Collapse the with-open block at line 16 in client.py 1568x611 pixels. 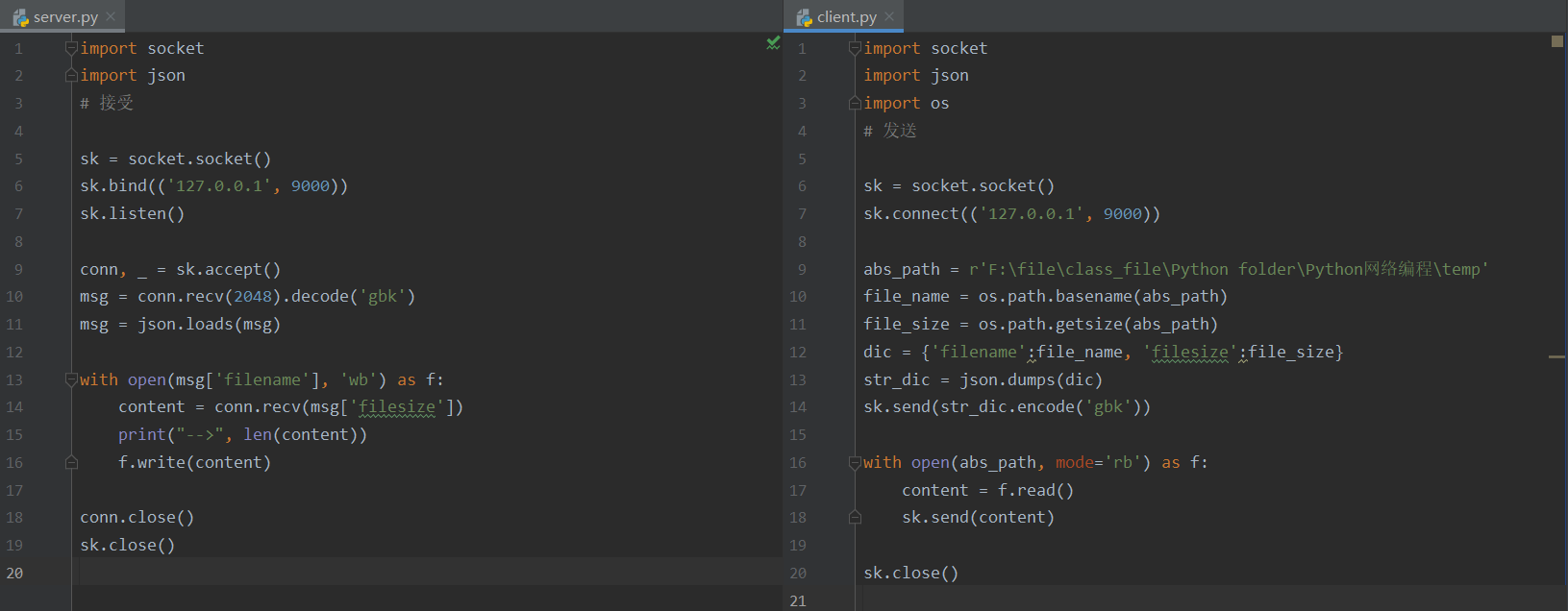(x=855, y=462)
